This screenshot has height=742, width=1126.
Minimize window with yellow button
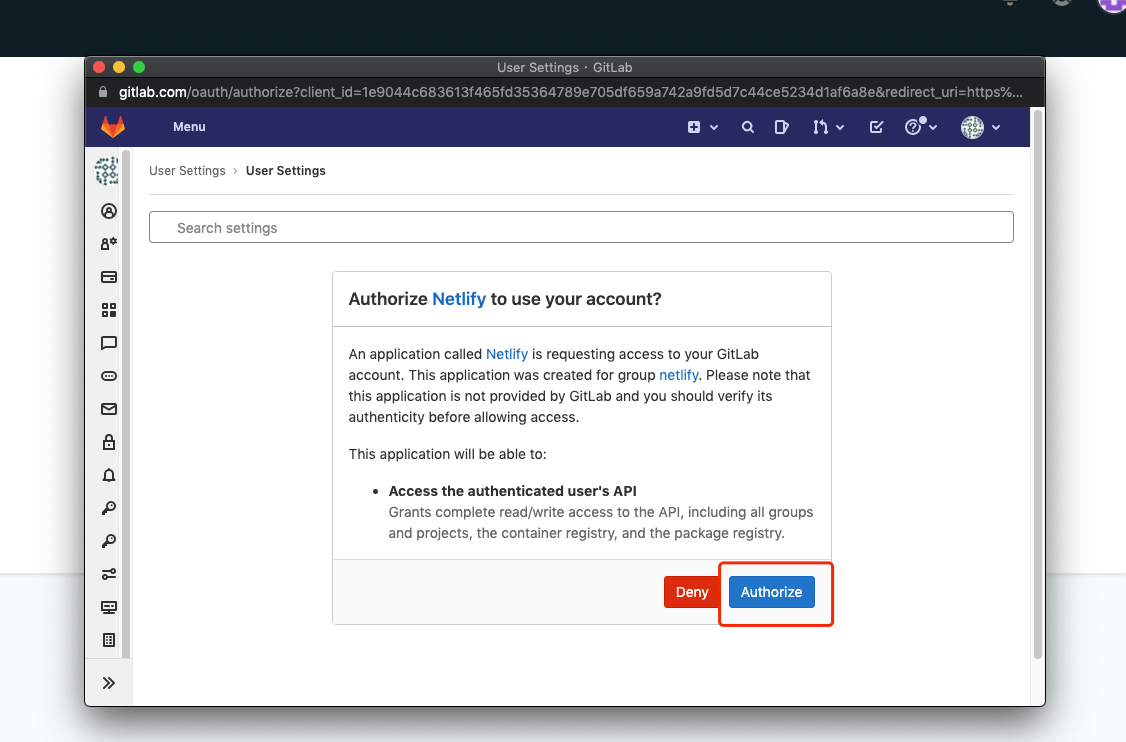click(119, 67)
